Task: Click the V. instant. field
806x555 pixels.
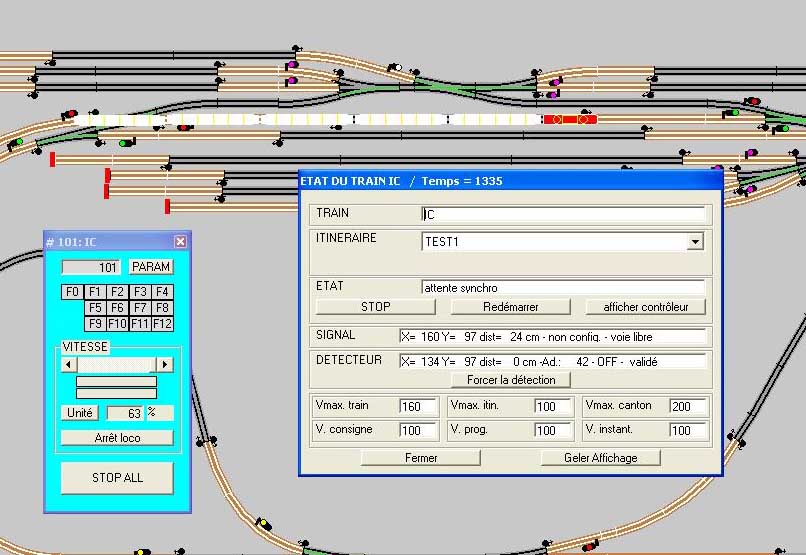Action: (x=689, y=431)
